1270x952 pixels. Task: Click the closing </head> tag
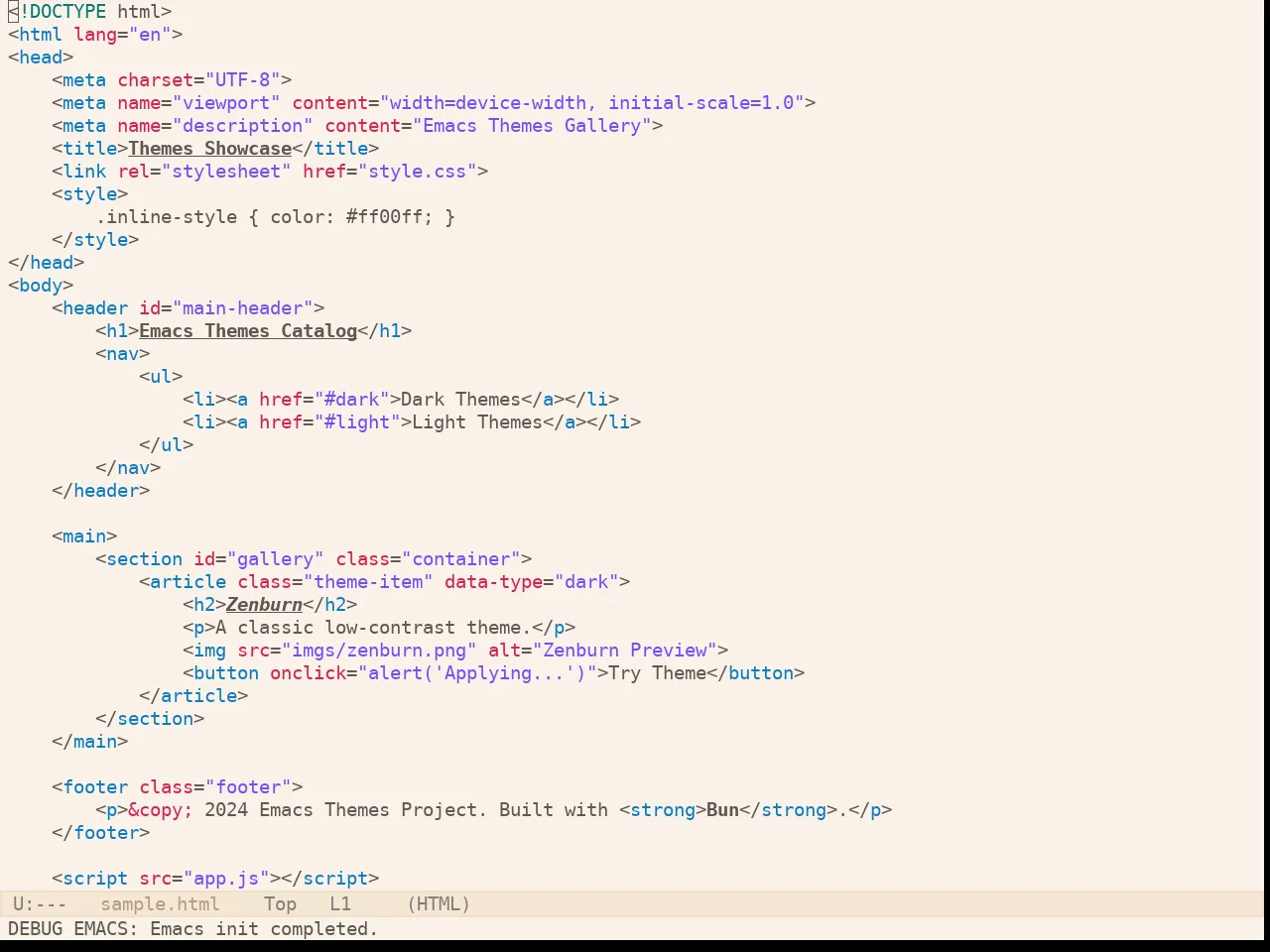click(47, 263)
